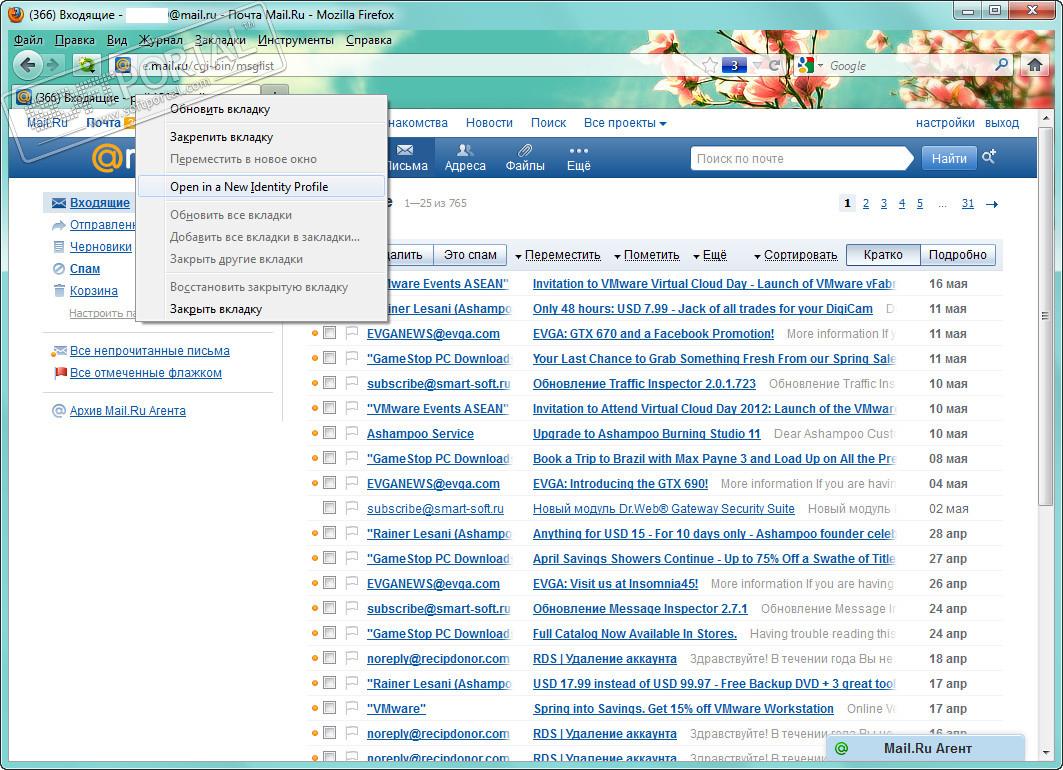Click the advanced search icon beside Найти

(x=989, y=157)
